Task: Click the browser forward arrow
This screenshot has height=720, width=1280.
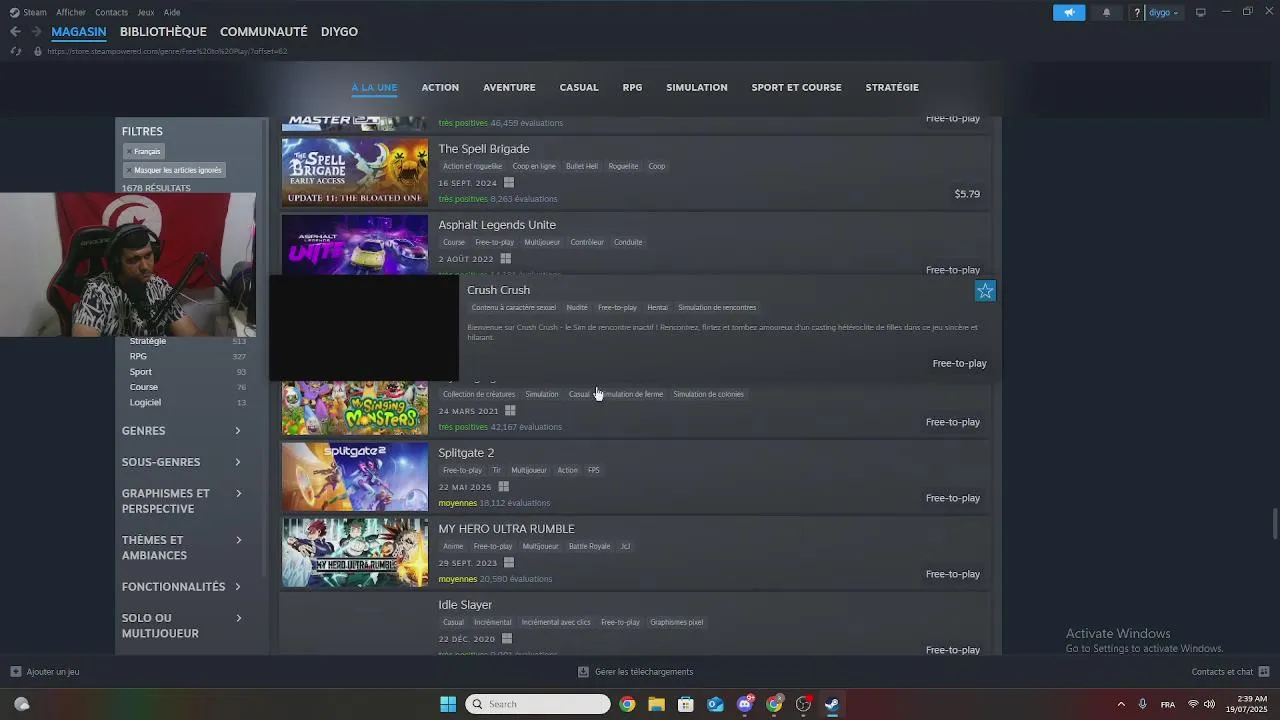Action: (x=36, y=32)
